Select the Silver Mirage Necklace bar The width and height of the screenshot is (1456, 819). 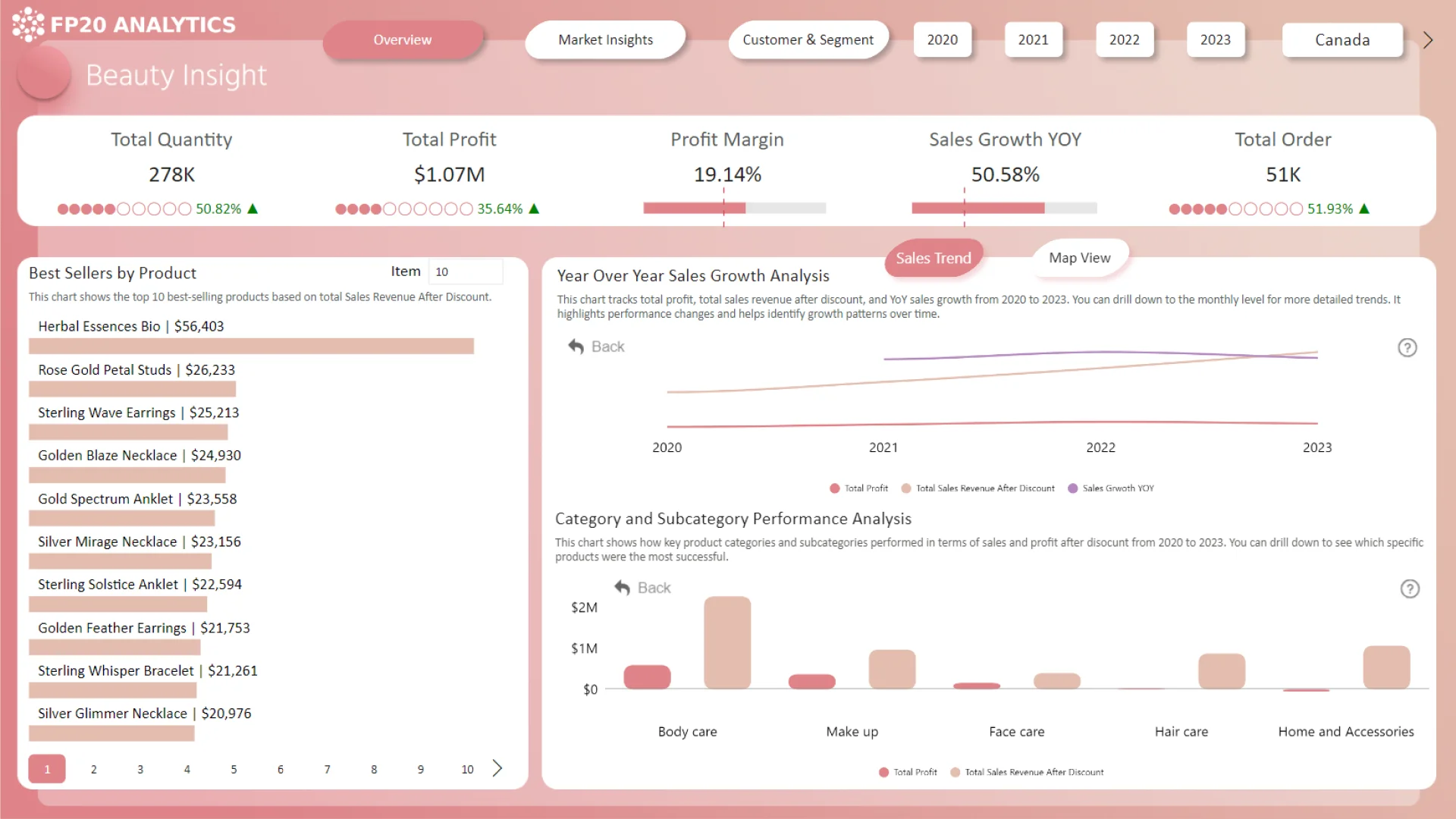[120, 561]
